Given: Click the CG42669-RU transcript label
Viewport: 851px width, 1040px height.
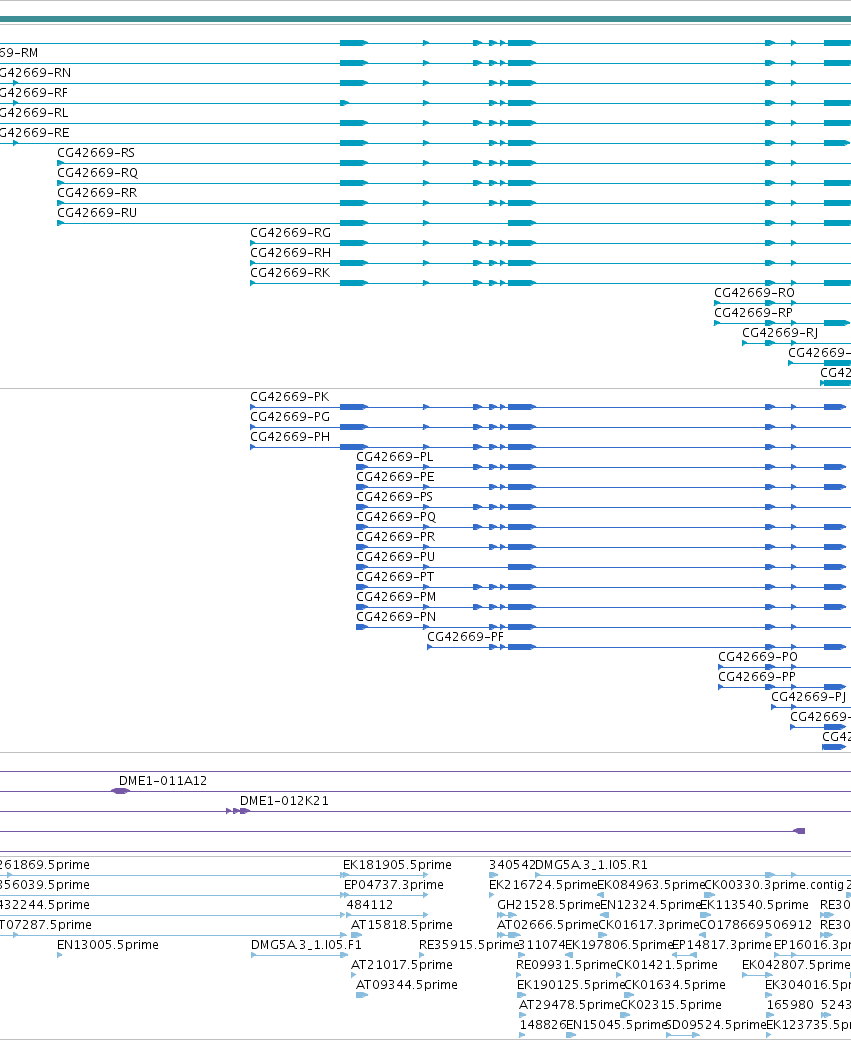Looking at the screenshot, I should (97, 212).
